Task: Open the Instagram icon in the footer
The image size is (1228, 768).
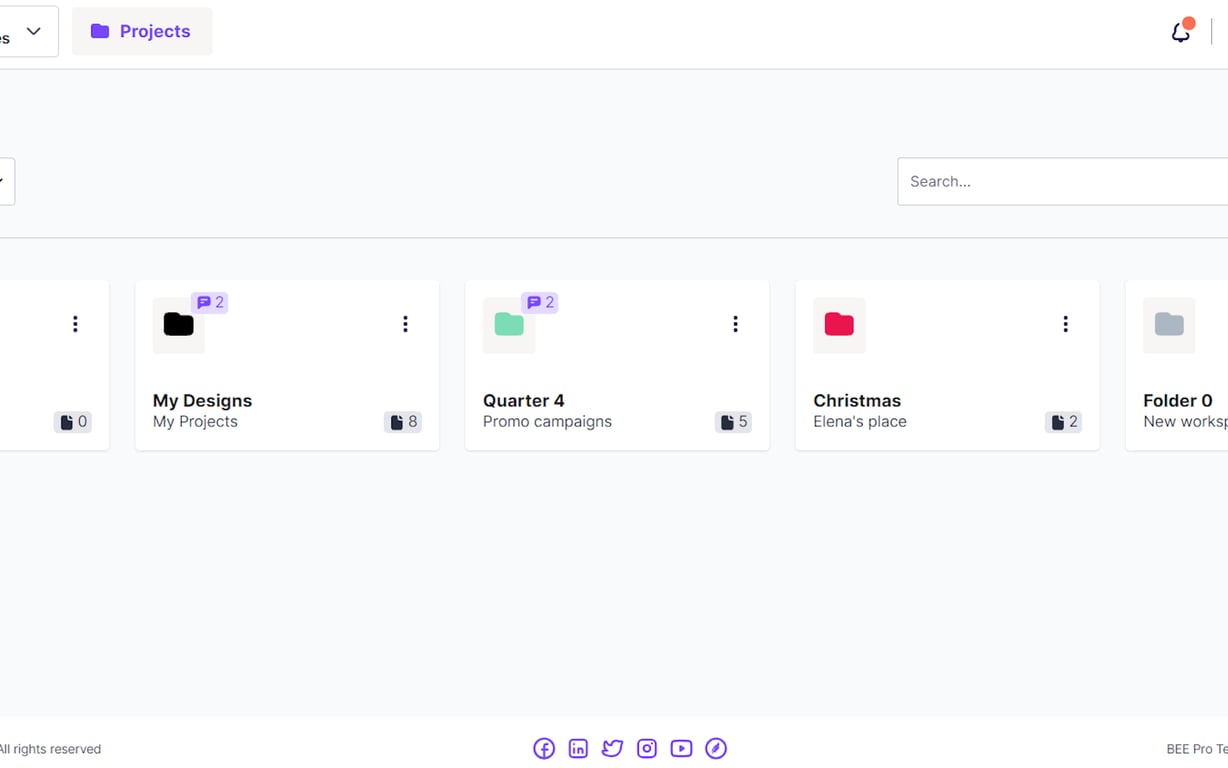Action: pyautogui.click(x=647, y=748)
